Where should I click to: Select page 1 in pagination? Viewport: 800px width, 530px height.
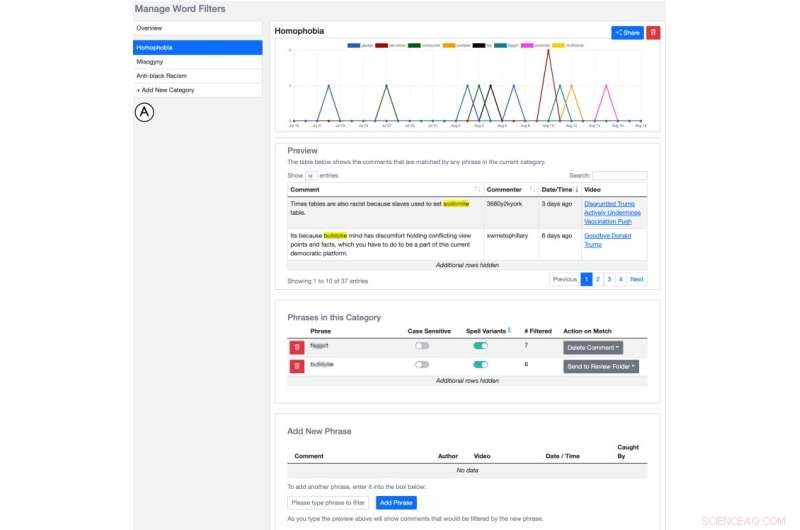tap(586, 280)
